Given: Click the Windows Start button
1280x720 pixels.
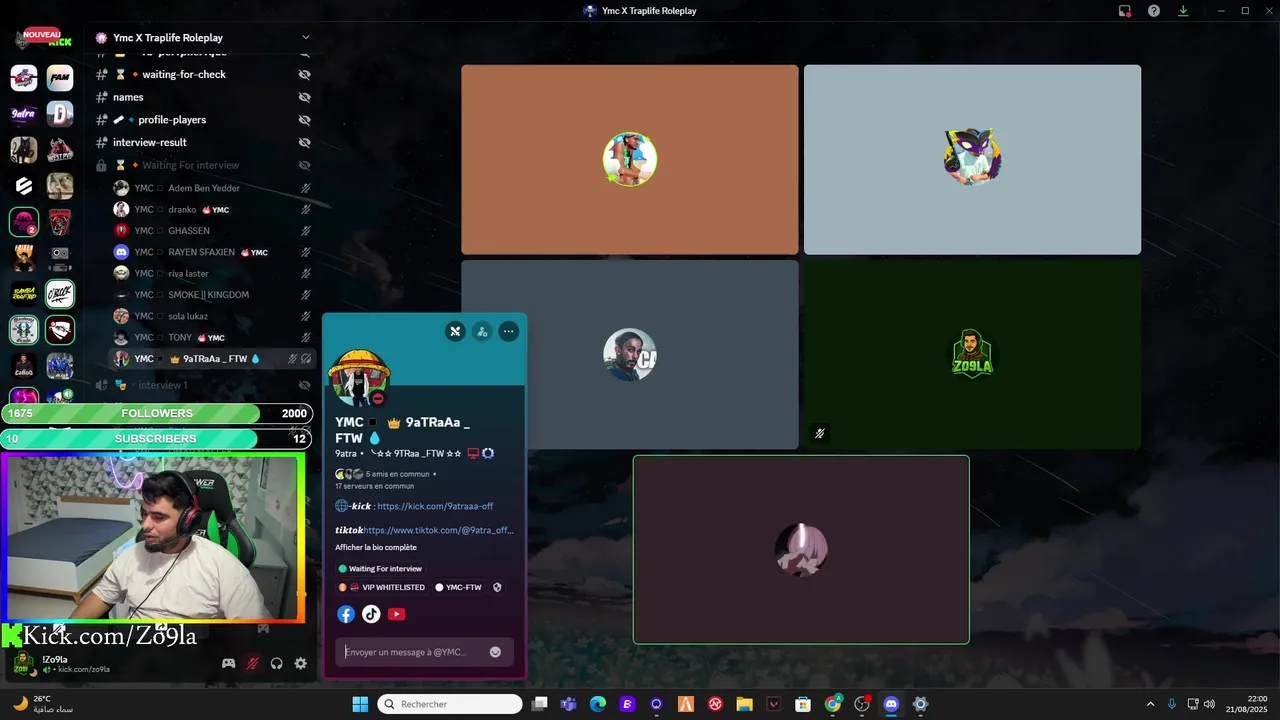Looking at the screenshot, I should click(360, 704).
